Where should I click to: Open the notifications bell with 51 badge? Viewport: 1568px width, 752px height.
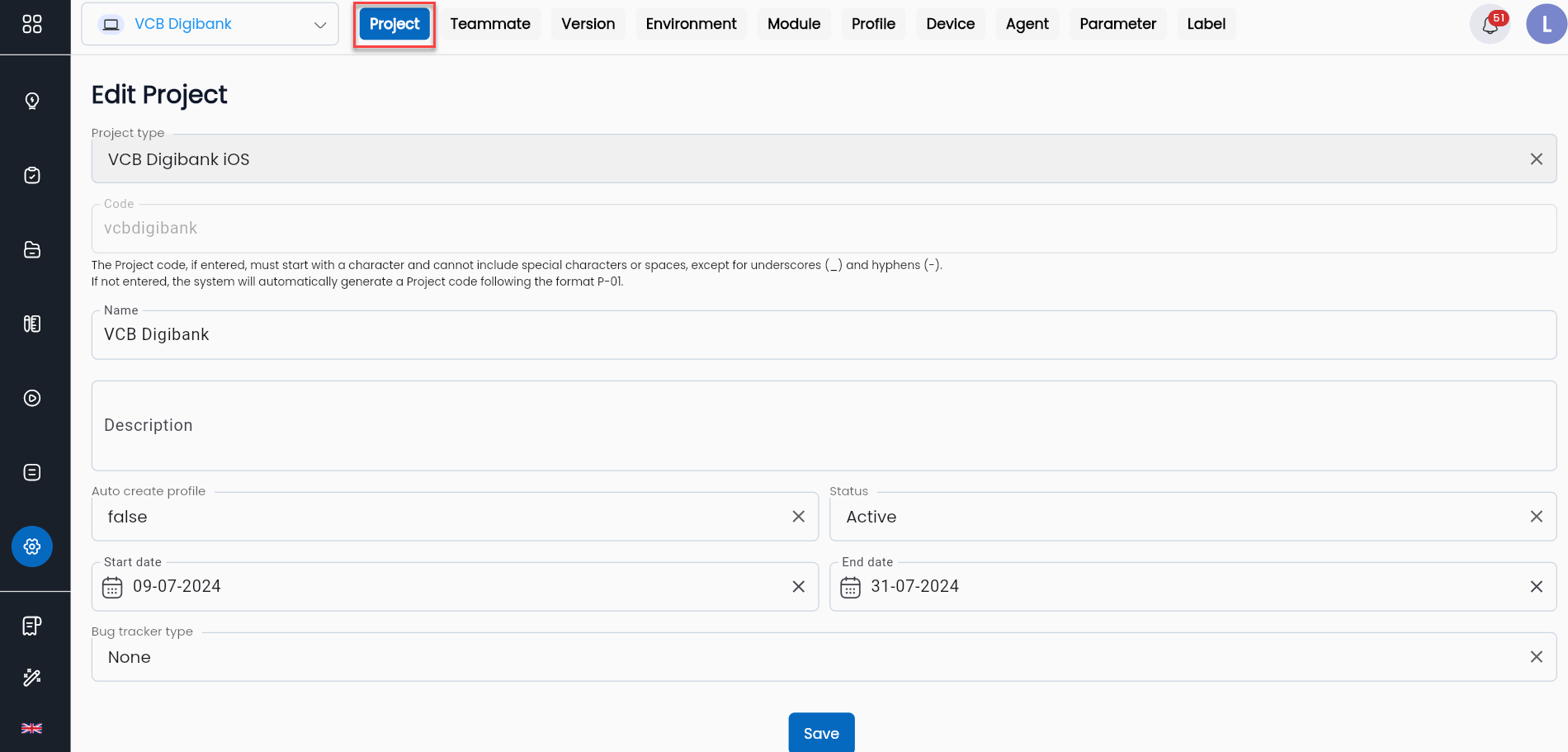(1490, 24)
